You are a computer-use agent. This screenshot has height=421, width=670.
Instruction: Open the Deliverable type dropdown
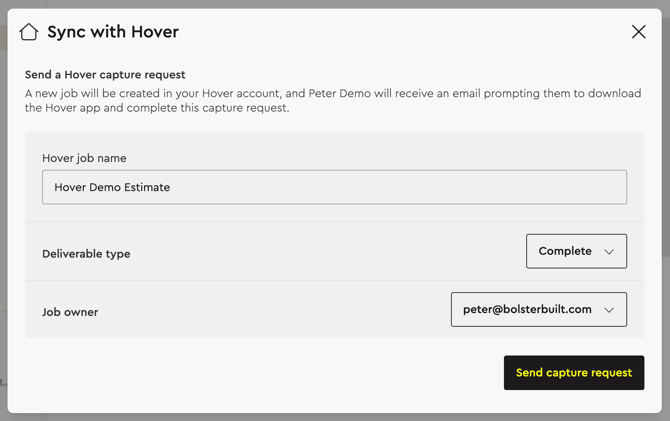pyautogui.click(x=576, y=251)
